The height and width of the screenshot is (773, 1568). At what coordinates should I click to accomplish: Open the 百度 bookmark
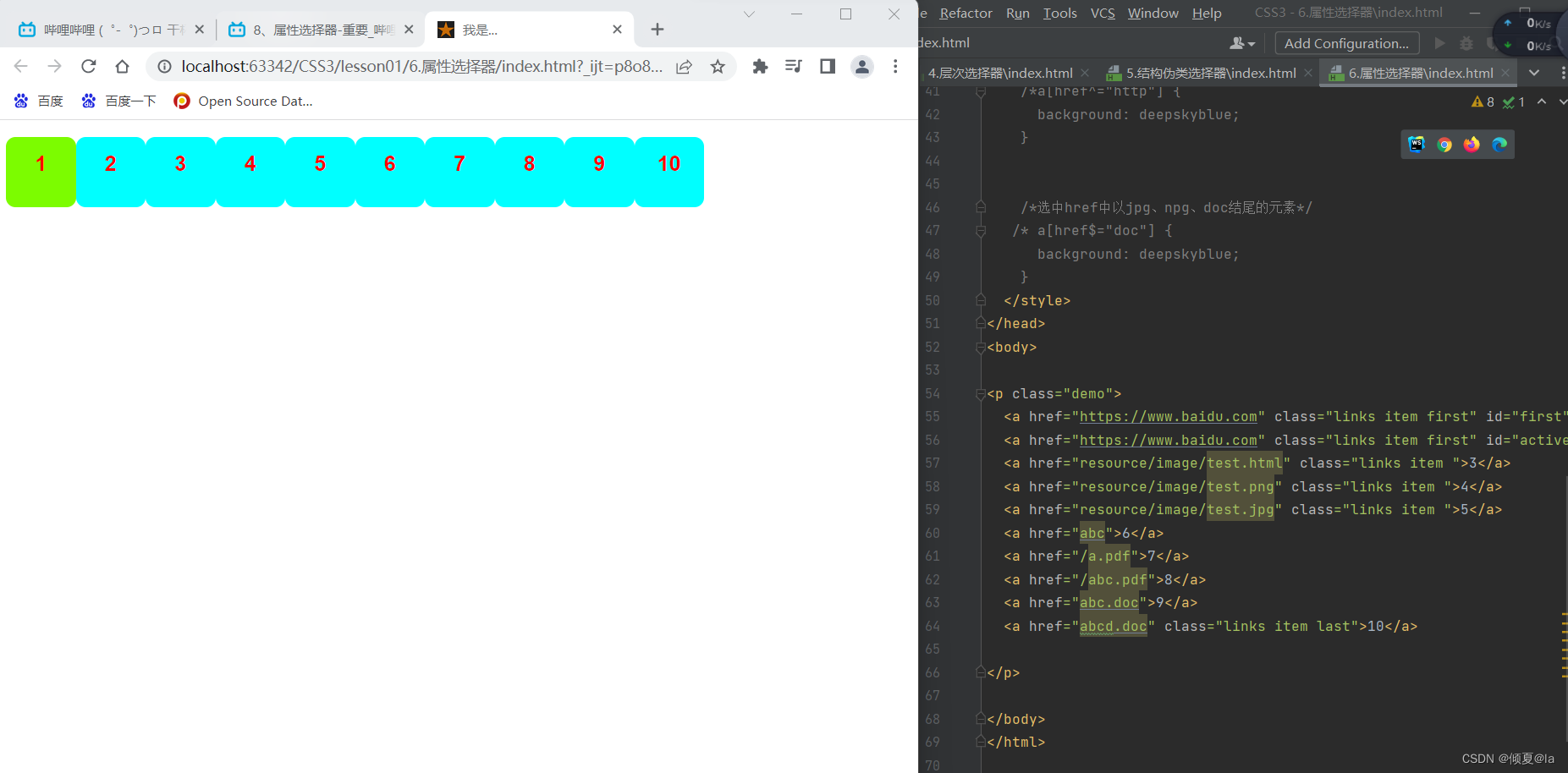[x=39, y=101]
